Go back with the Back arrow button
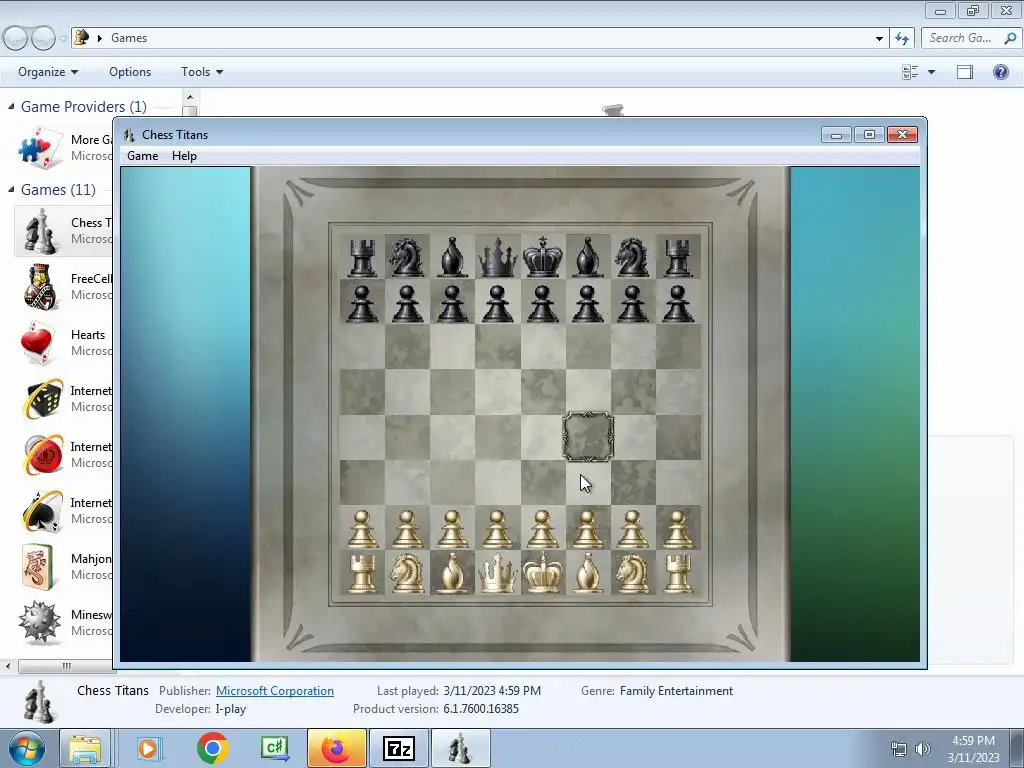 pos(16,39)
